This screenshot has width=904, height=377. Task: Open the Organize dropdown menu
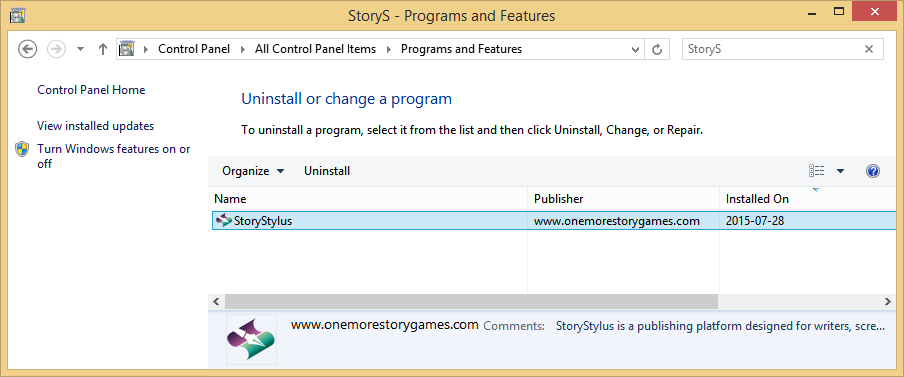pyautogui.click(x=254, y=171)
